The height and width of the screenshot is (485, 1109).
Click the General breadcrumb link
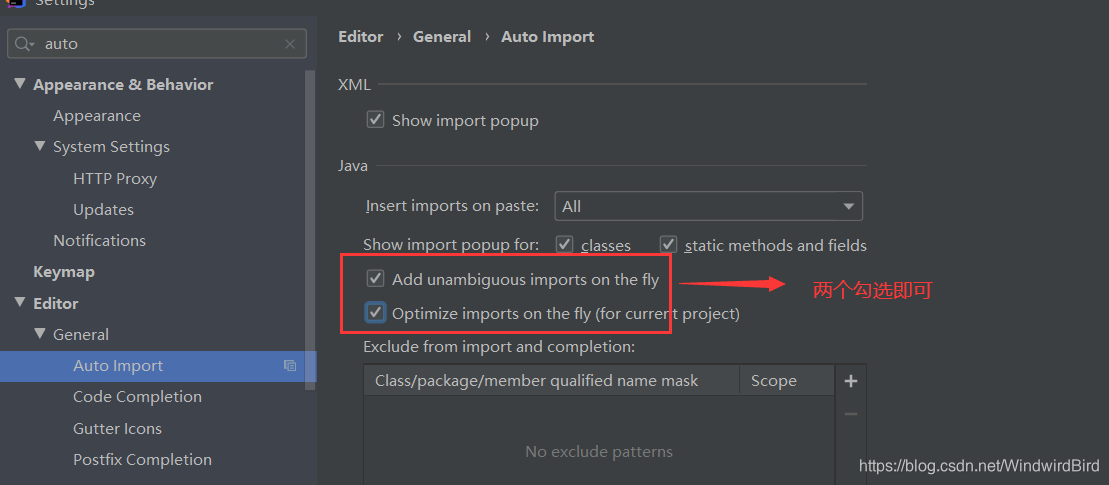442,37
